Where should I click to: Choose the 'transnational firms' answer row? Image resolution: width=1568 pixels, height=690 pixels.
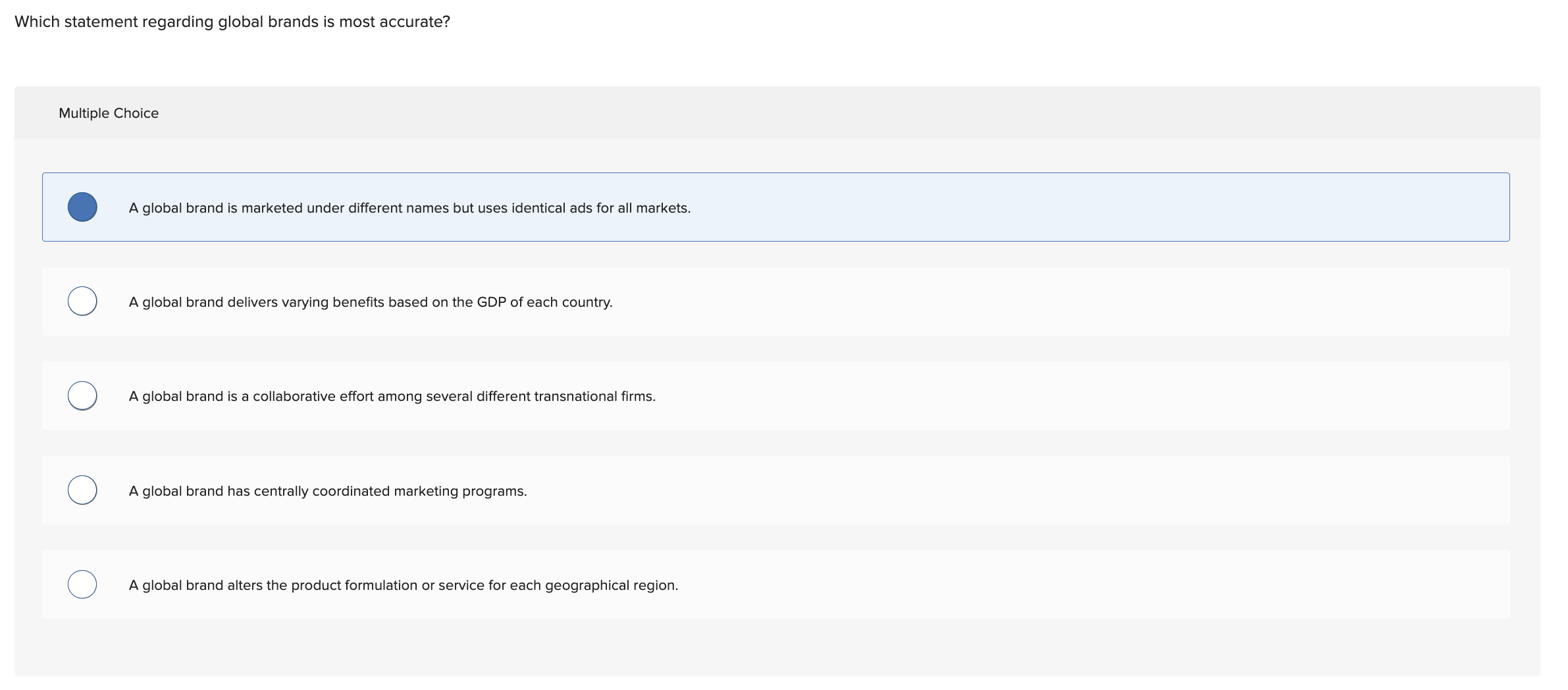coord(392,396)
